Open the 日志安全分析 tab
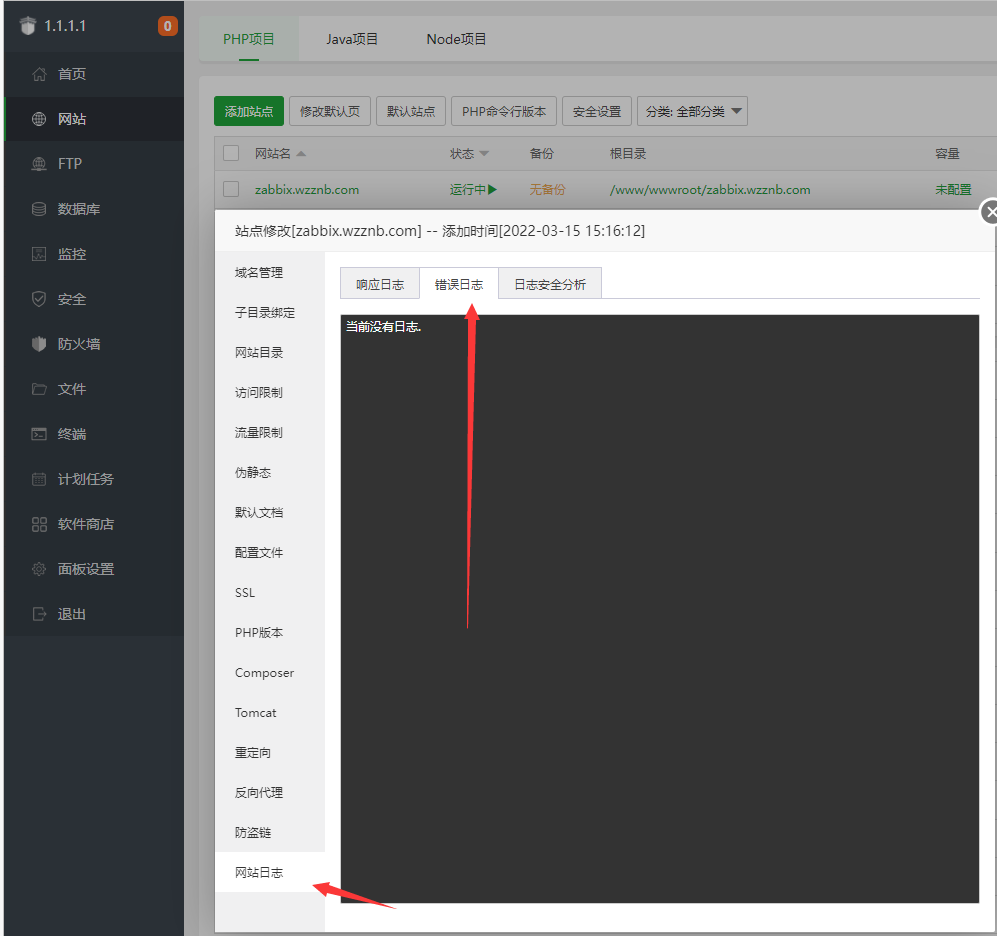 (x=549, y=284)
